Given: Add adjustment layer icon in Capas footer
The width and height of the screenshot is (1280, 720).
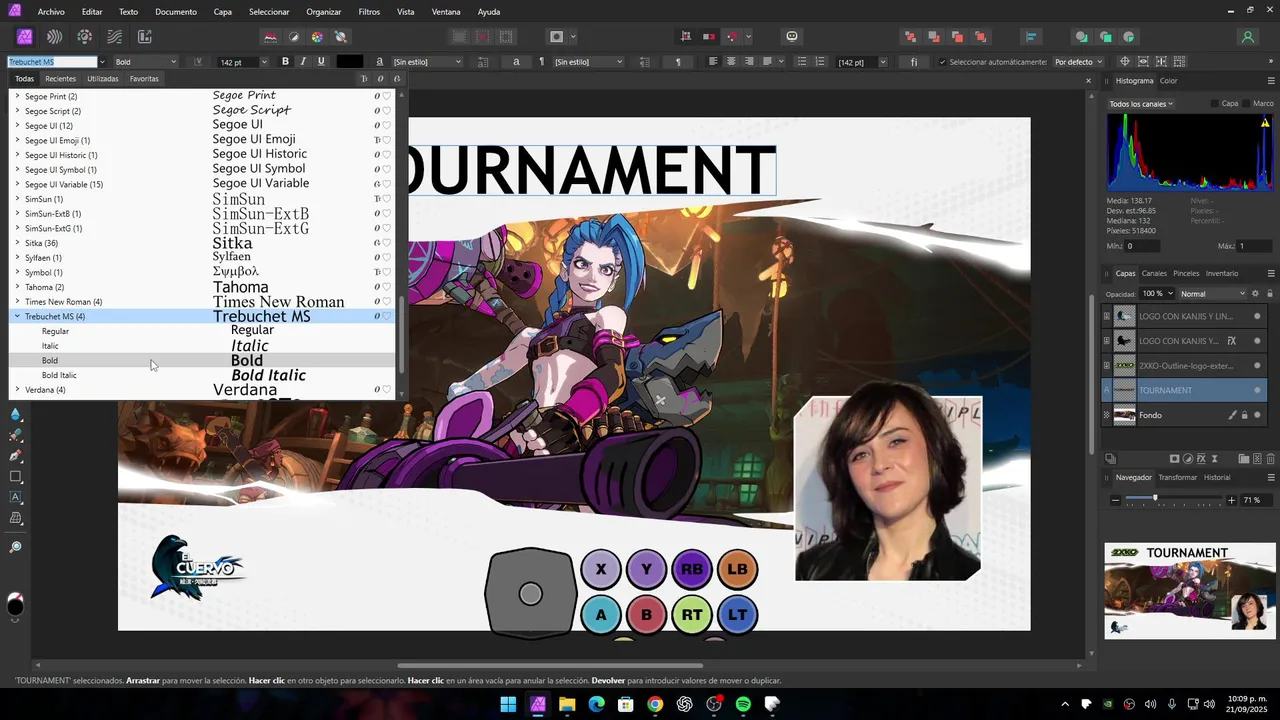Looking at the screenshot, I should [x=1188, y=459].
